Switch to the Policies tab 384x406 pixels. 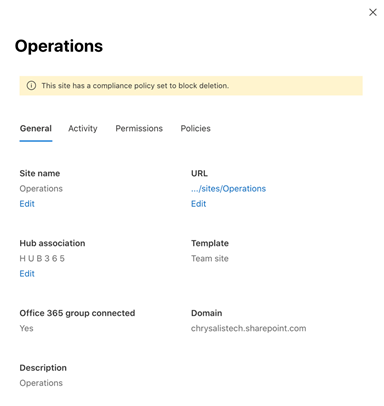point(195,128)
